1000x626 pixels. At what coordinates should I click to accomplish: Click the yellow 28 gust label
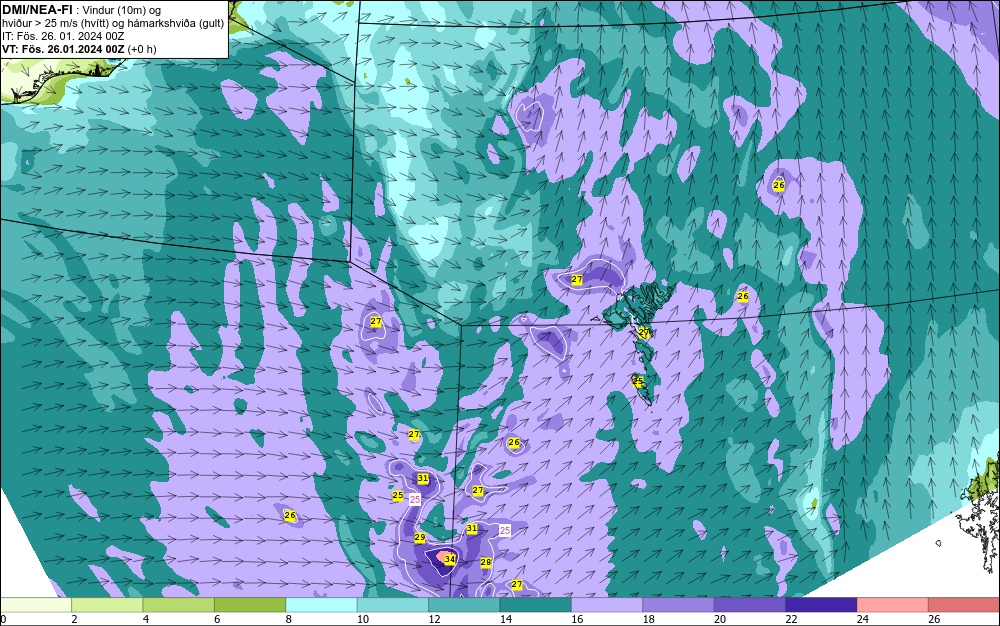coord(486,562)
